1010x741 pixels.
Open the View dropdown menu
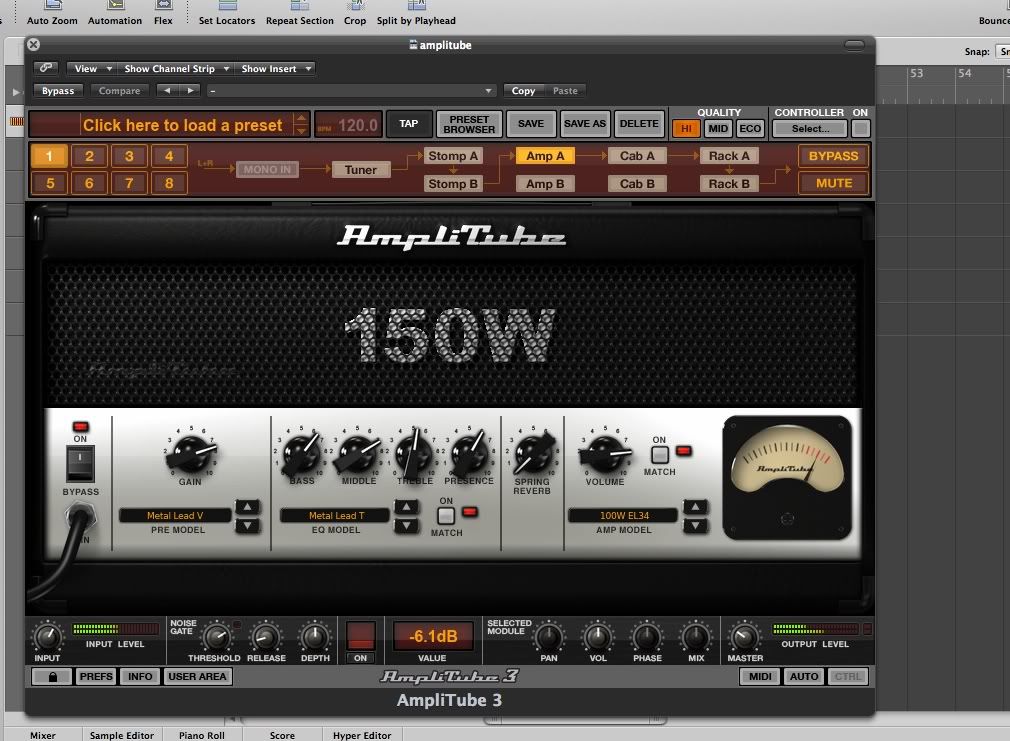click(92, 68)
